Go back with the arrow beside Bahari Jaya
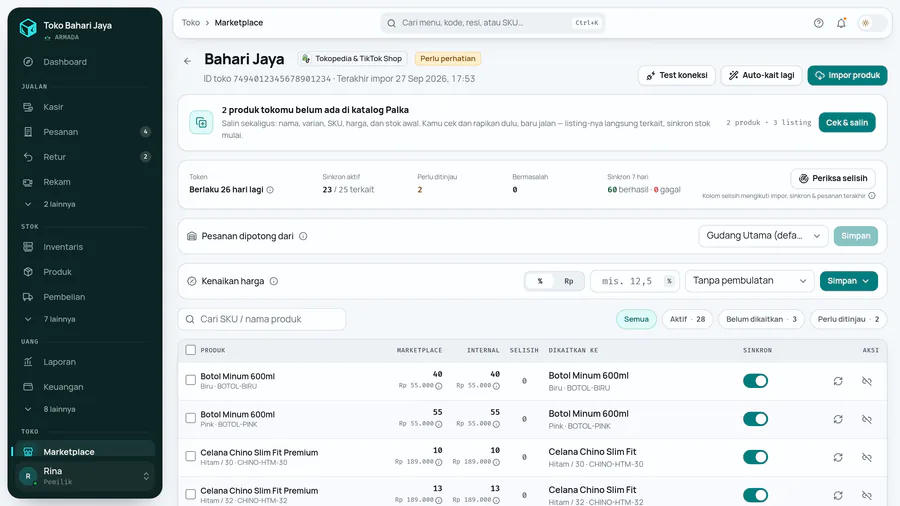This screenshot has height=506, width=900. [x=187, y=61]
